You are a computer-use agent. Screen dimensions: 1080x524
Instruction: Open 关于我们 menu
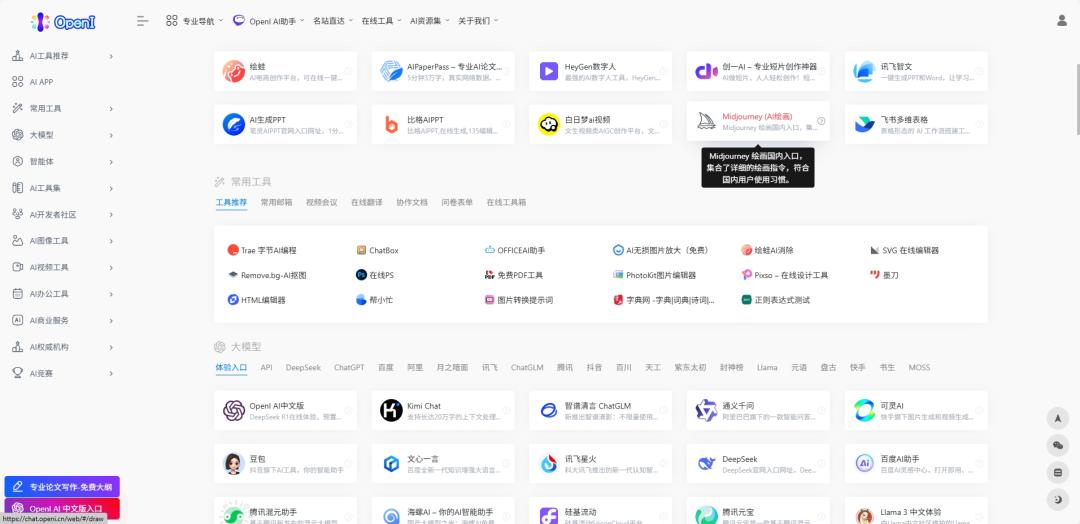pyautogui.click(x=478, y=21)
